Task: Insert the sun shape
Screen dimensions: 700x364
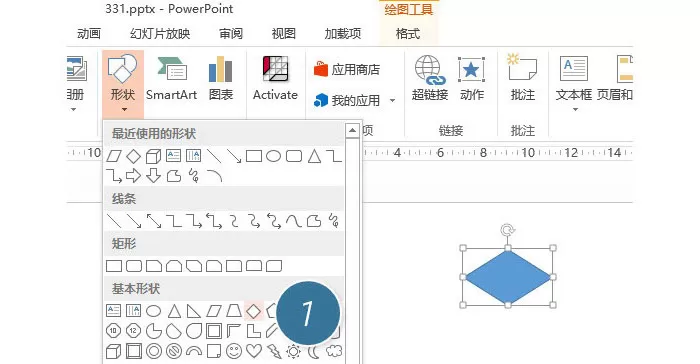Action: pyautogui.click(x=294, y=351)
